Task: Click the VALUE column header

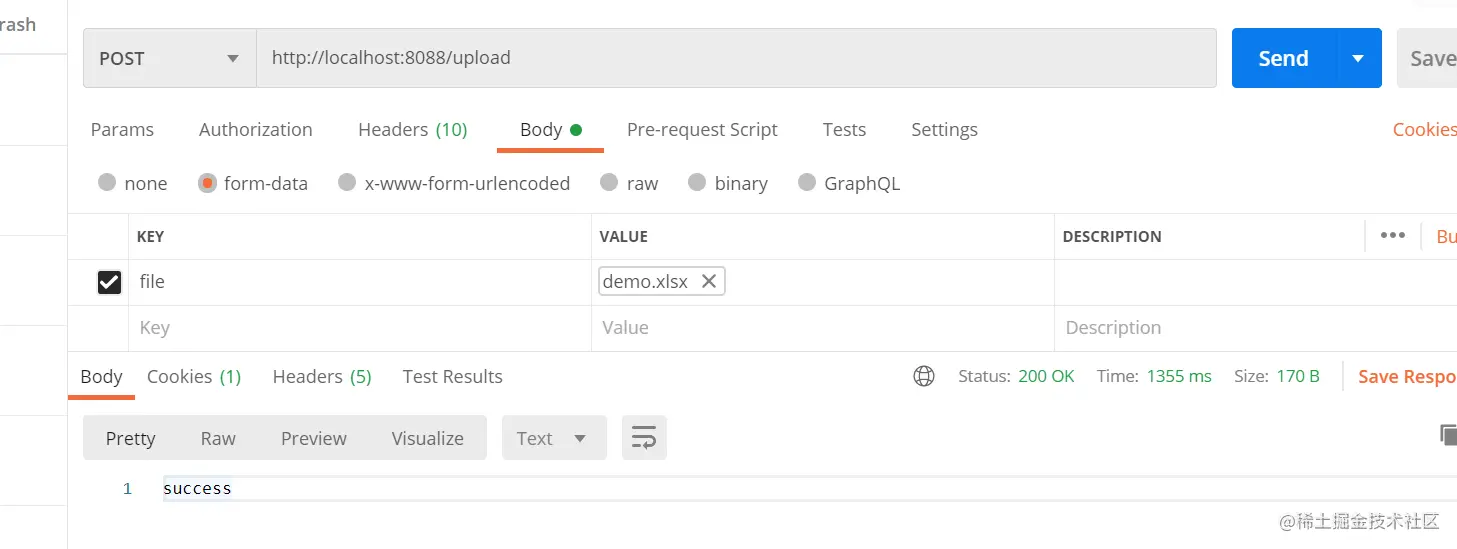Action: point(623,237)
